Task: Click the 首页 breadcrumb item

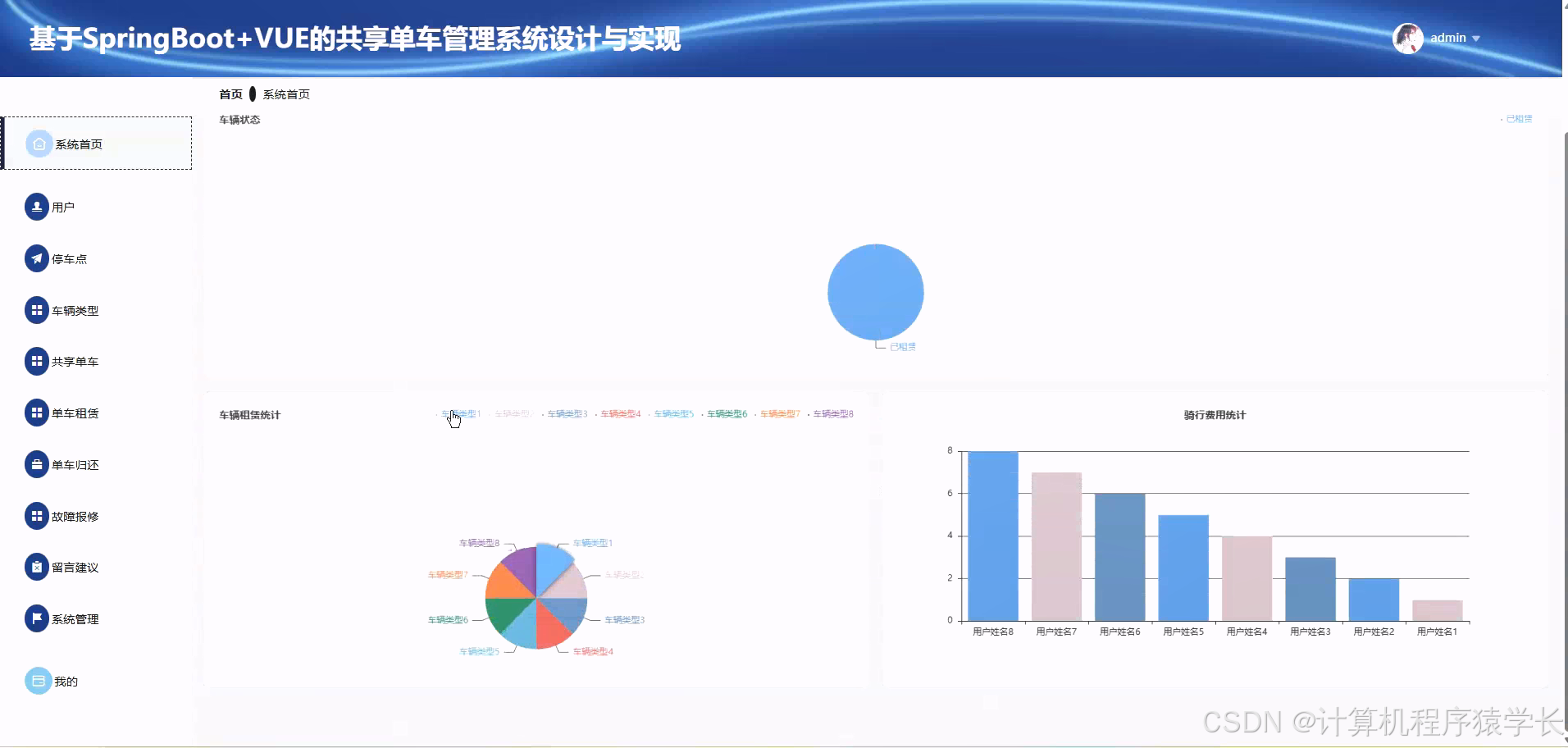Action: tap(230, 93)
